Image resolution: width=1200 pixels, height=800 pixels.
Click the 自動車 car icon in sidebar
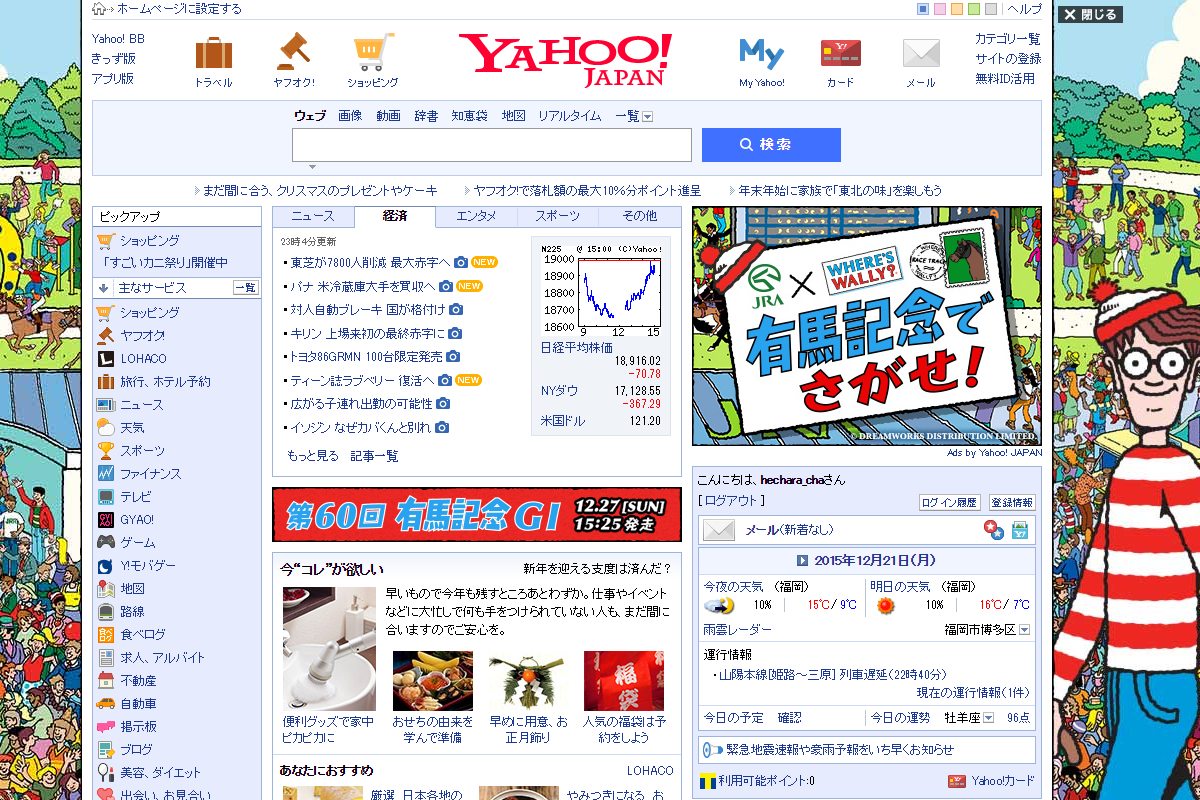[x=106, y=703]
